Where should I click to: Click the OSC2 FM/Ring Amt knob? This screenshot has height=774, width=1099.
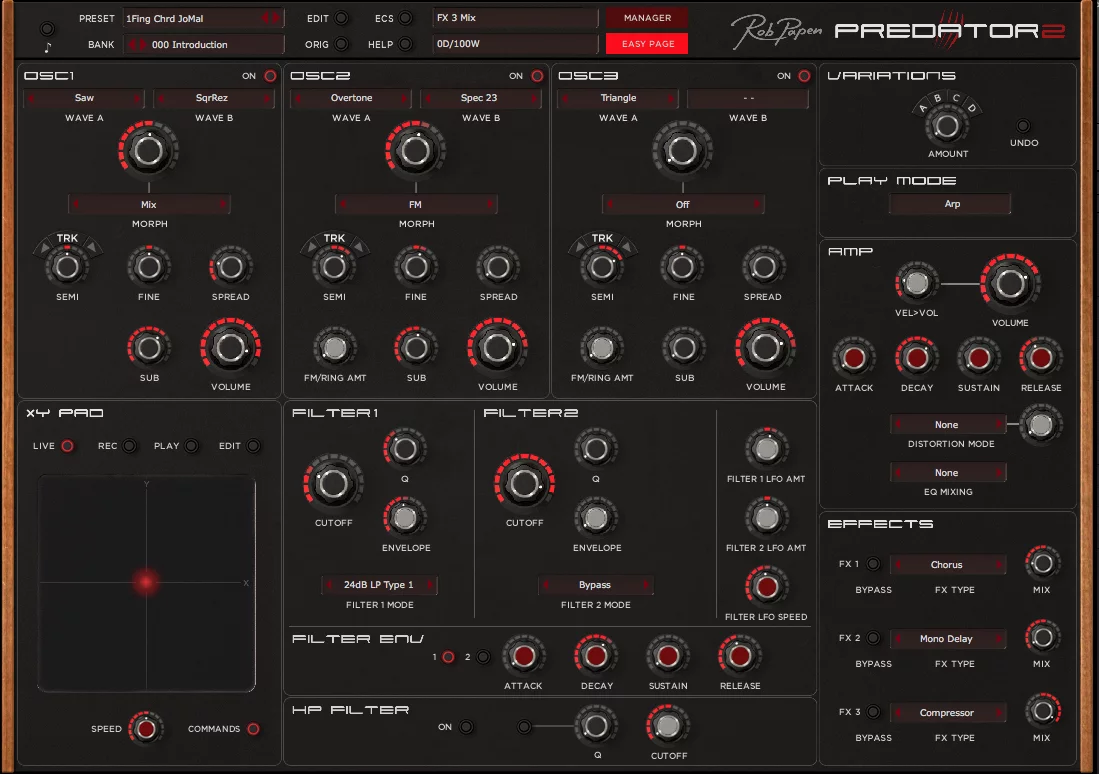click(334, 348)
